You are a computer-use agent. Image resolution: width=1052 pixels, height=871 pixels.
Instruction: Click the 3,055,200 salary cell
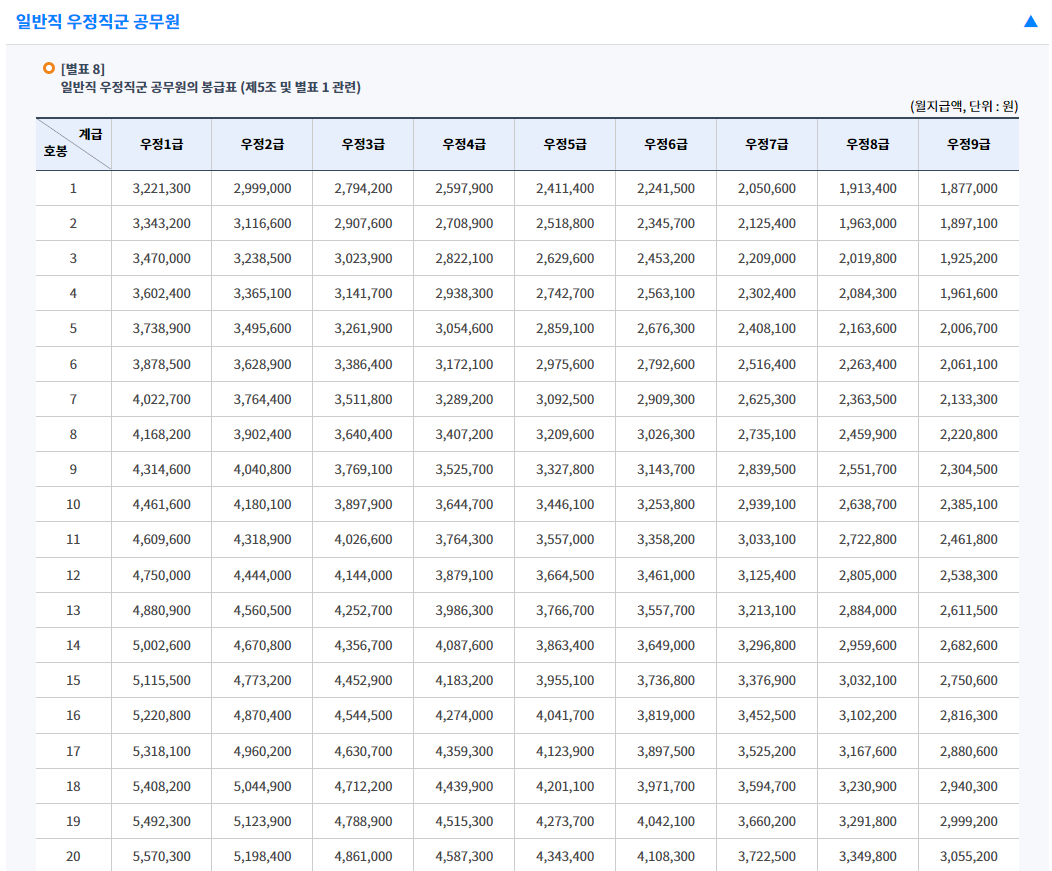pyautogui.click(x=968, y=856)
